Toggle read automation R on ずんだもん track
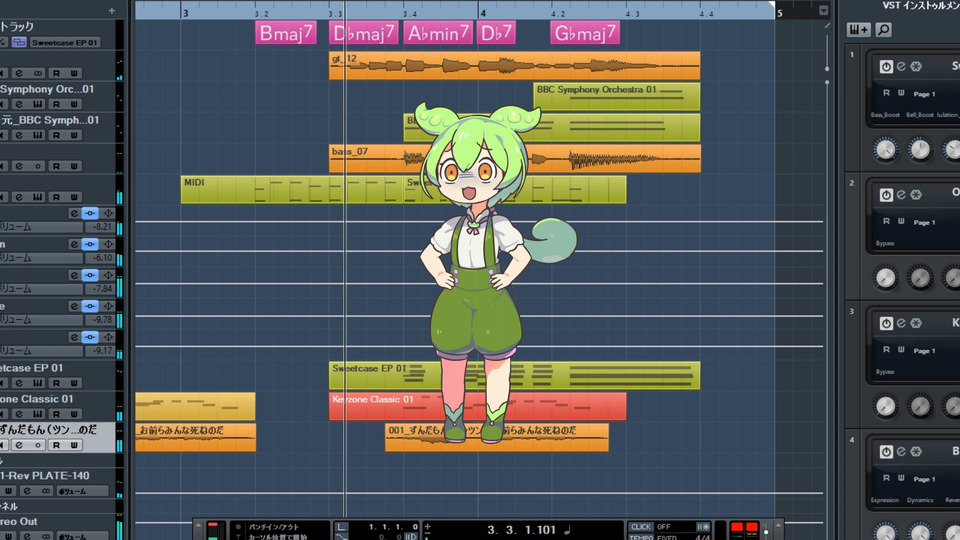 pyautogui.click(x=56, y=445)
